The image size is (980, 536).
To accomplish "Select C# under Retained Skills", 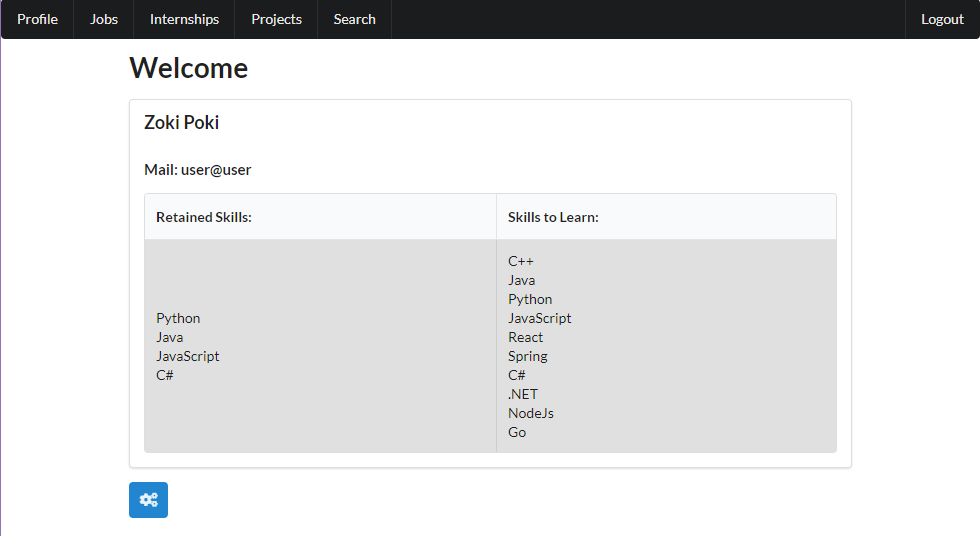I will tap(165, 375).
